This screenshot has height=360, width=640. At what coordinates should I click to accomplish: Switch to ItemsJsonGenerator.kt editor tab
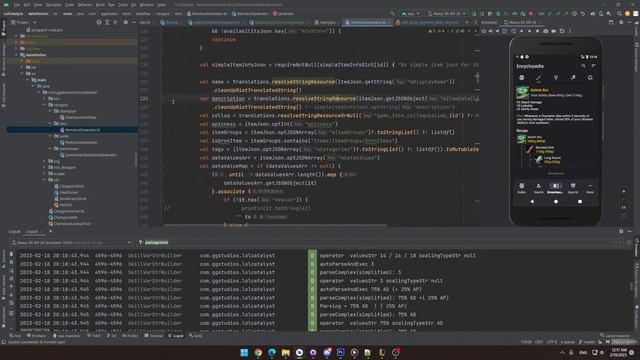(367, 22)
